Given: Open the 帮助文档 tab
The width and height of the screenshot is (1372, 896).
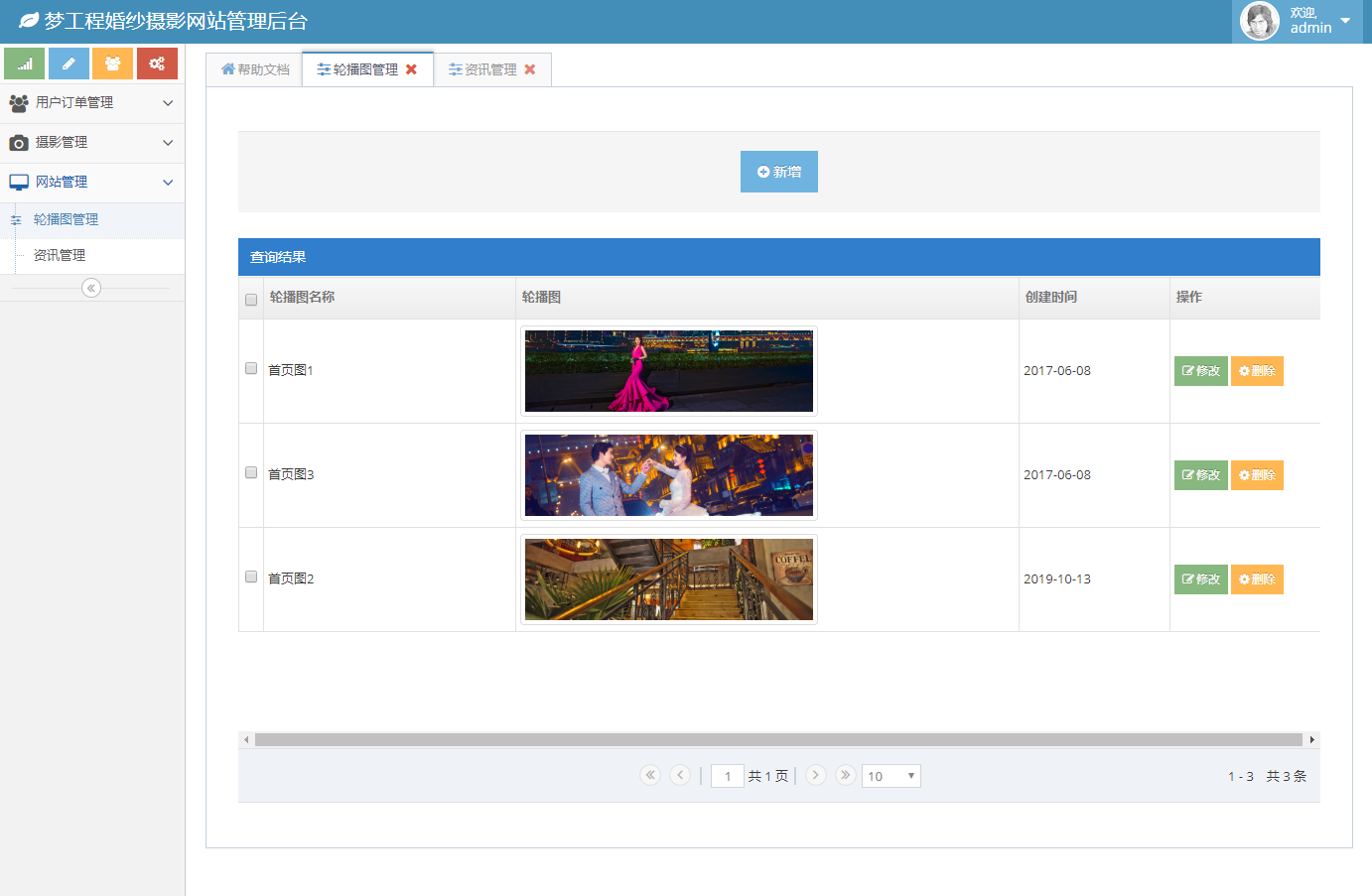Looking at the screenshot, I should click(x=253, y=68).
